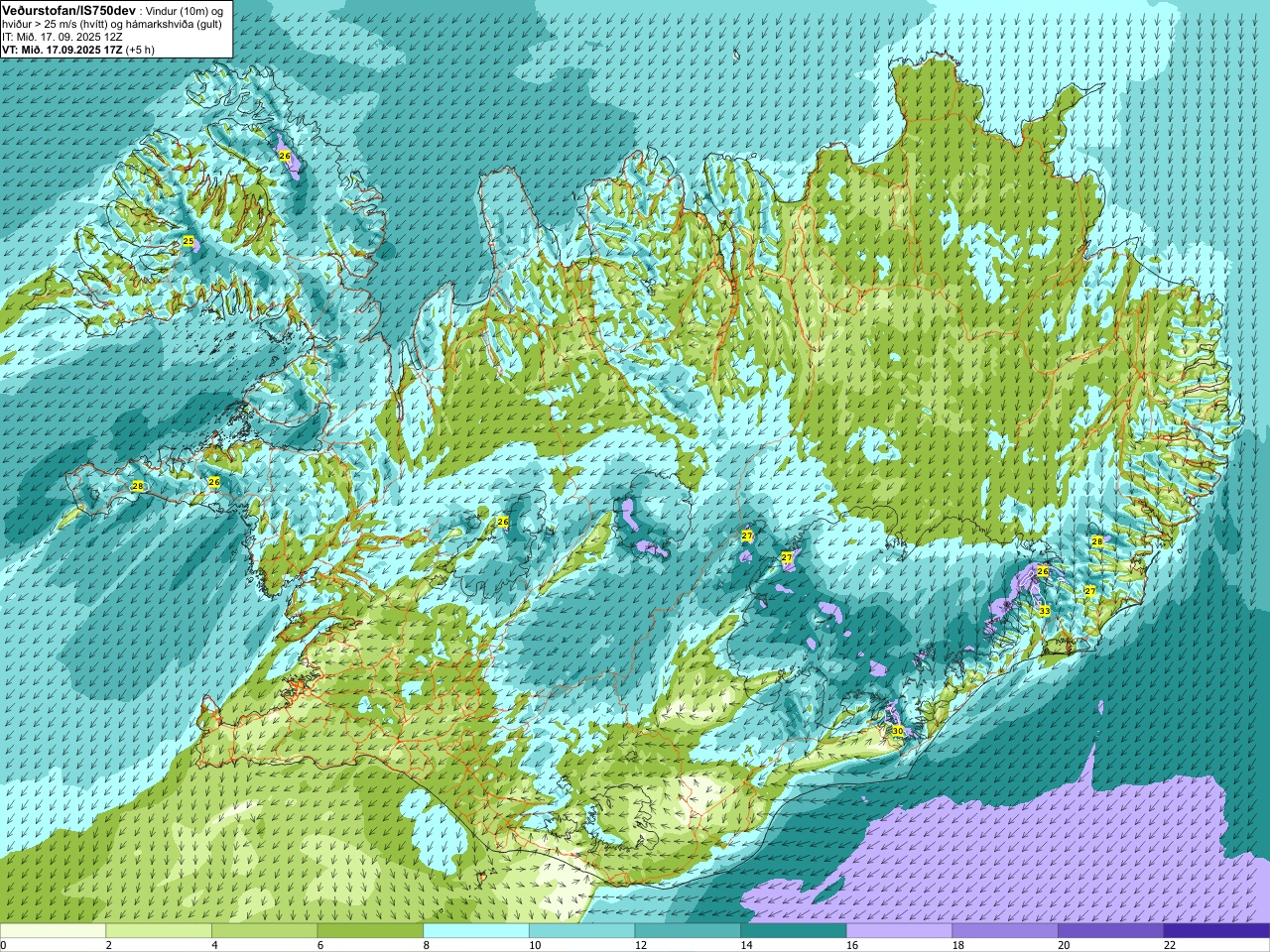1270x952 pixels.
Task: Click the yellow 25 gust label
Action: click(189, 241)
